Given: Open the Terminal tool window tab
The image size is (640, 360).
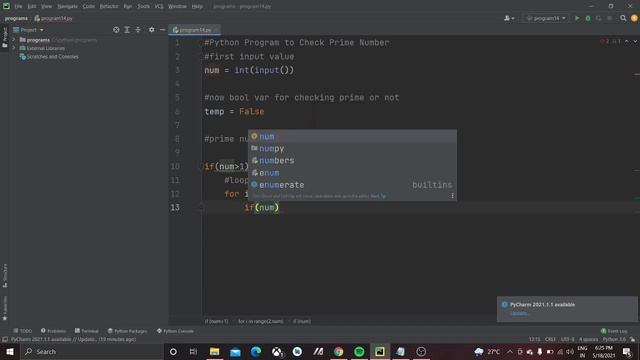Looking at the screenshot, I should (87, 331).
